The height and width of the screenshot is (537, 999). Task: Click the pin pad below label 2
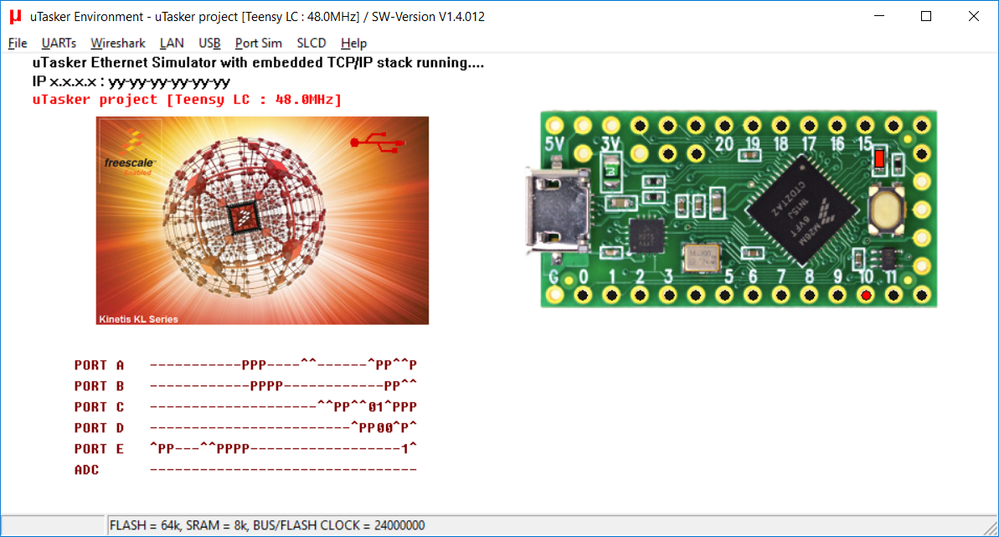click(640, 295)
